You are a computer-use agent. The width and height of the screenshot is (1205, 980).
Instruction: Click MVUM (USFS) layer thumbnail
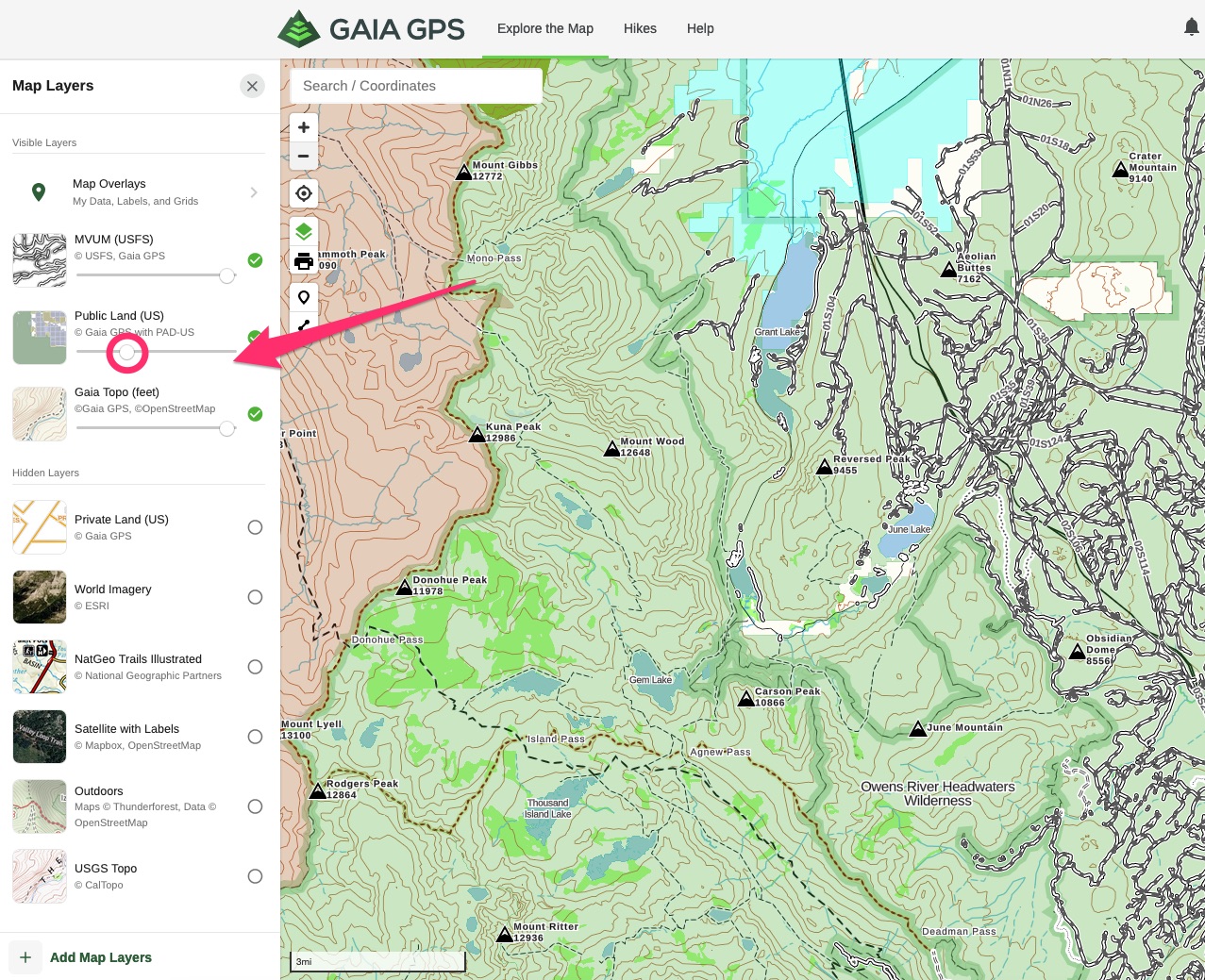40,260
